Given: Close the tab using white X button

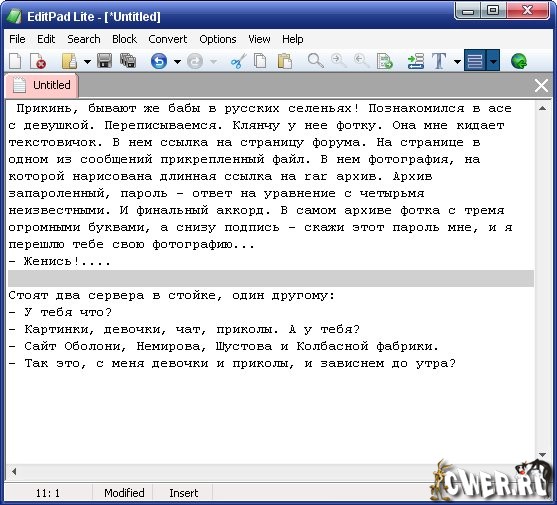Looking at the screenshot, I should (541, 86).
